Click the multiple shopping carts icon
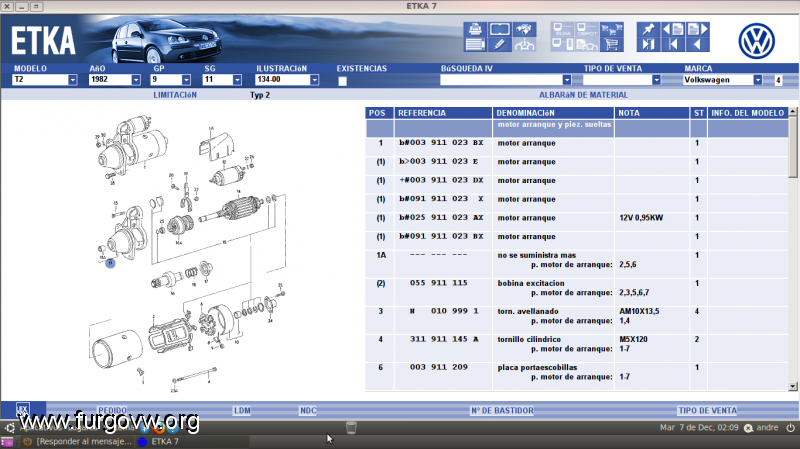 coord(611,29)
